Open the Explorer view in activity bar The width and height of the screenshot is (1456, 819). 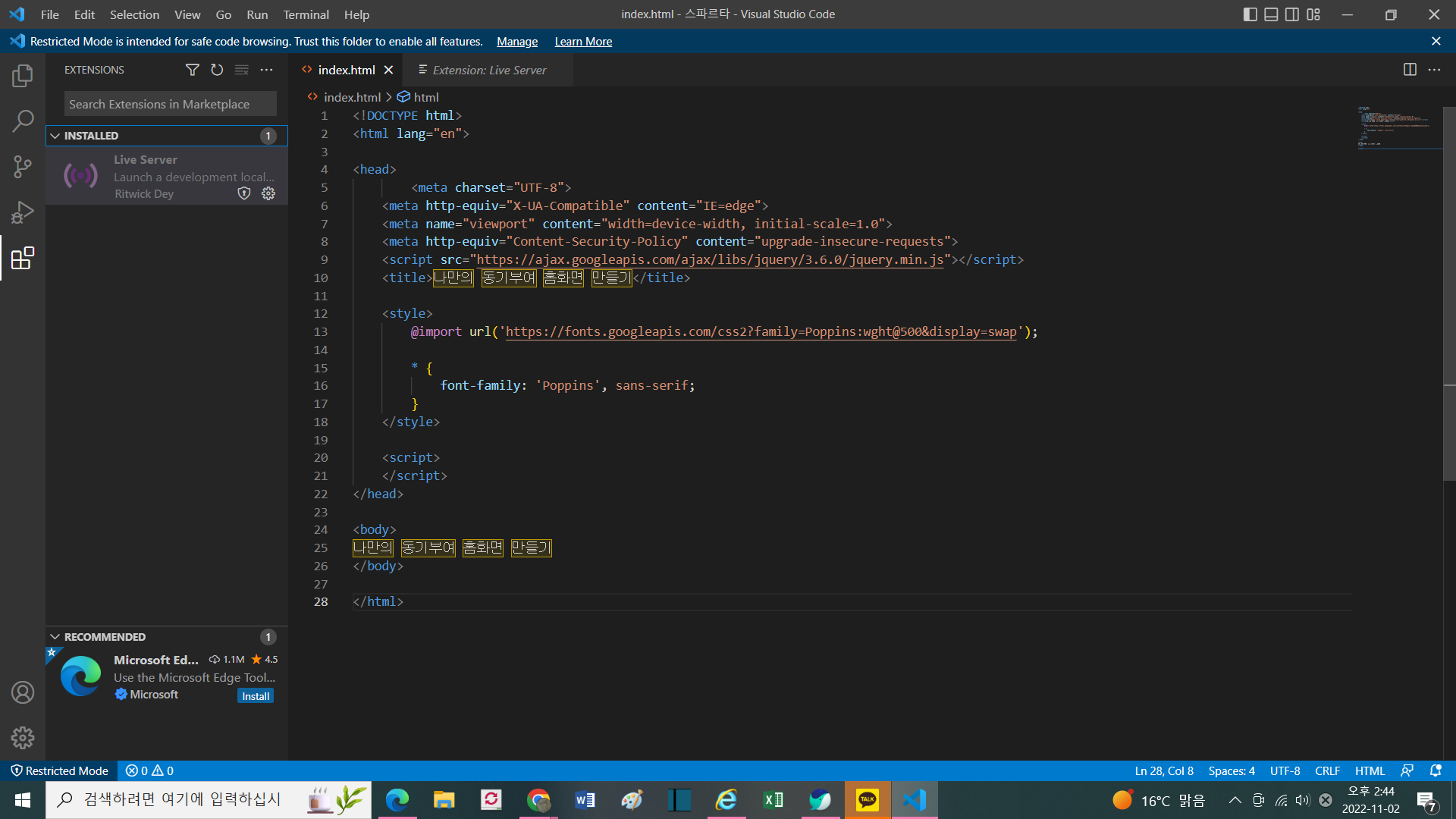coord(23,76)
